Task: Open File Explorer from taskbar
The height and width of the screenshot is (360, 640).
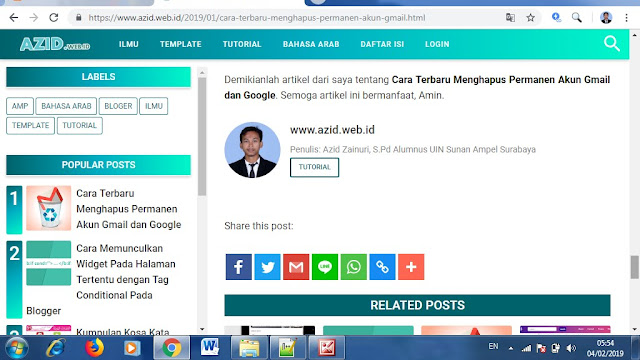Action: [249, 348]
